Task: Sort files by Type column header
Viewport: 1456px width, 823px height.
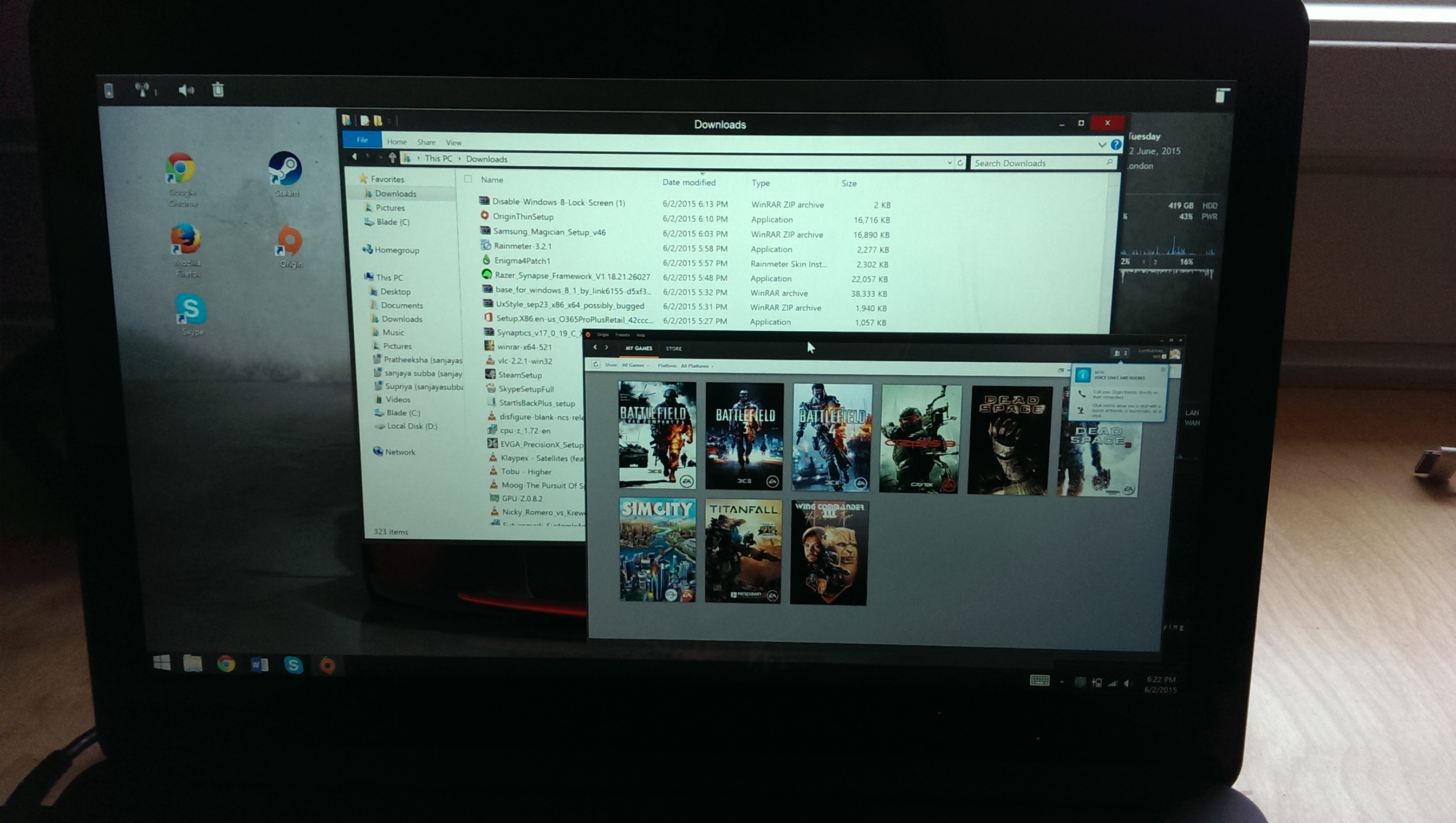Action: click(760, 182)
